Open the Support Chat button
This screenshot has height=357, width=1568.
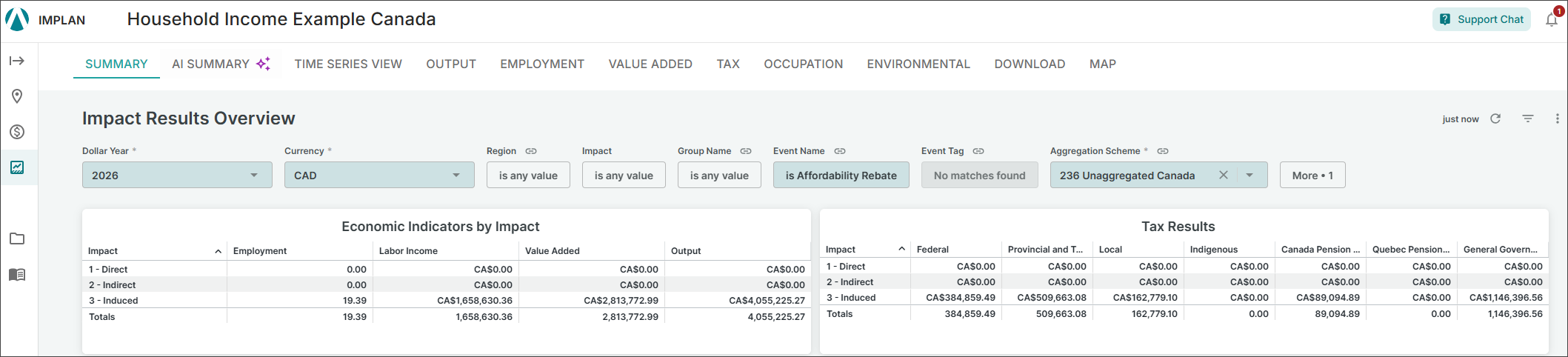[x=1482, y=19]
